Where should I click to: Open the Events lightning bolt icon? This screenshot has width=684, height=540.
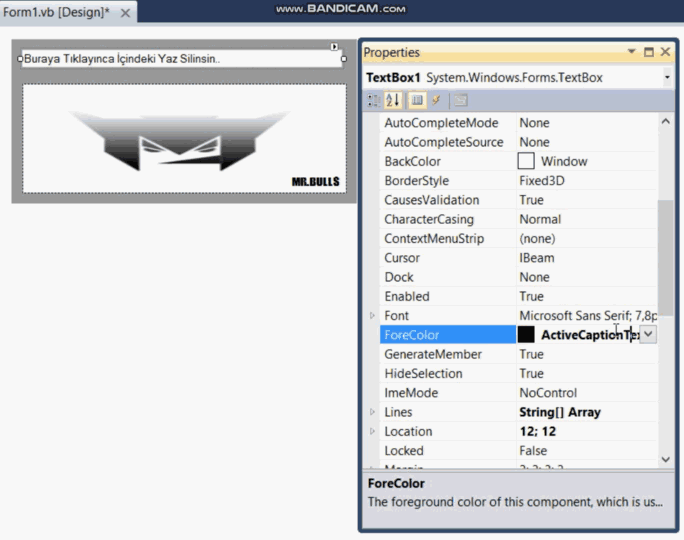437,100
